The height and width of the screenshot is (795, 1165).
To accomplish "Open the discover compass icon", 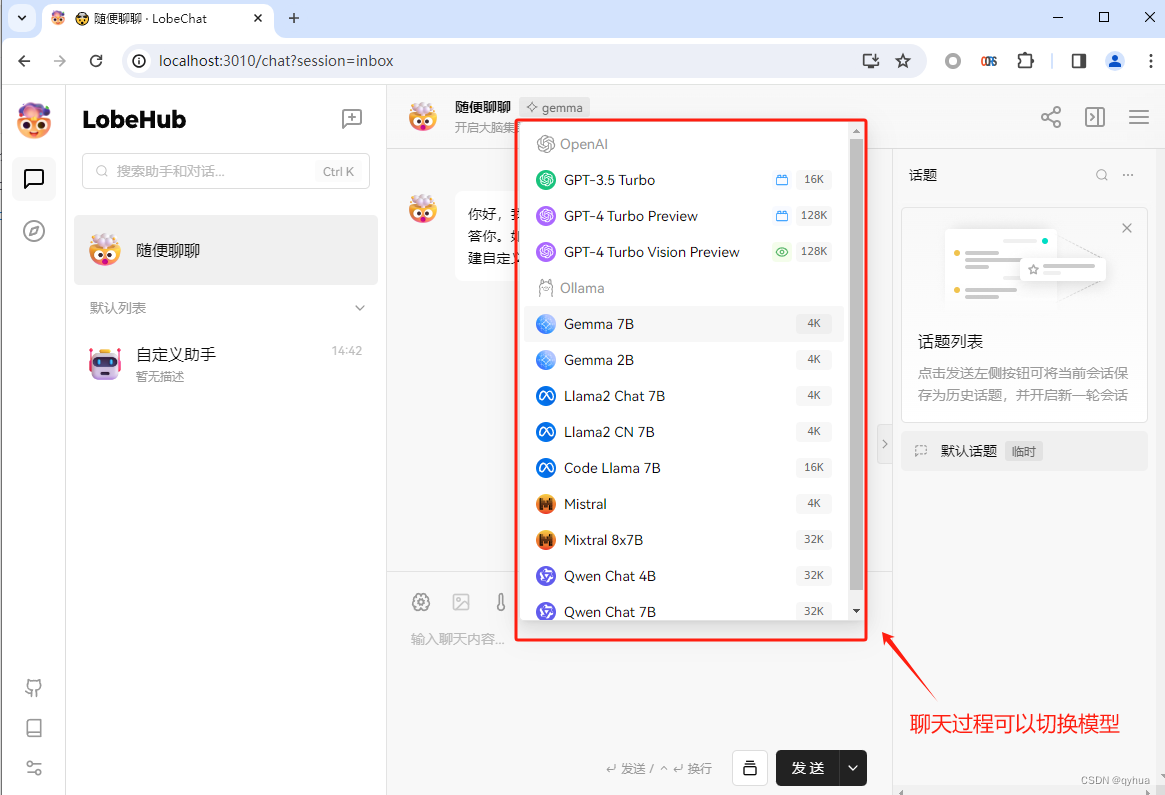I will [x=33, y=229].
